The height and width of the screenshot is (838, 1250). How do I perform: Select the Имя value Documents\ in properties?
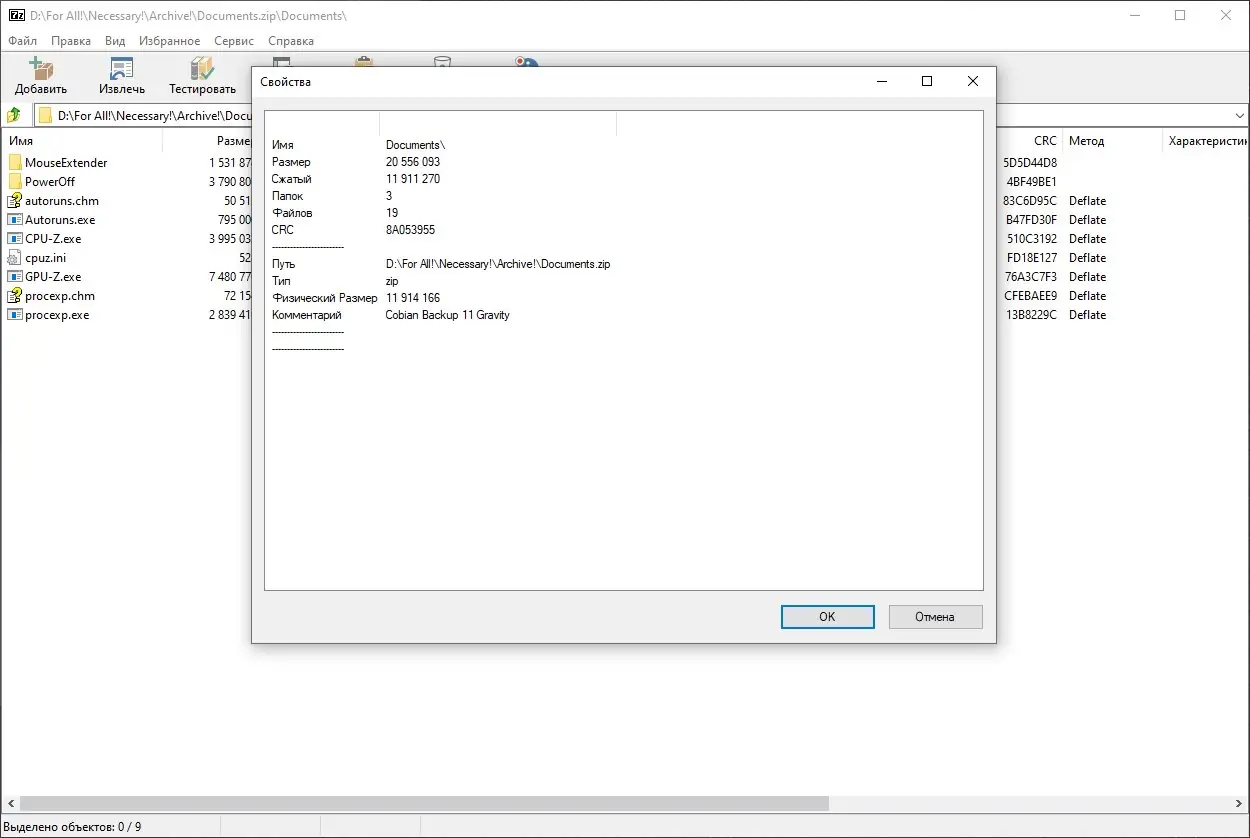pos(415,145)
